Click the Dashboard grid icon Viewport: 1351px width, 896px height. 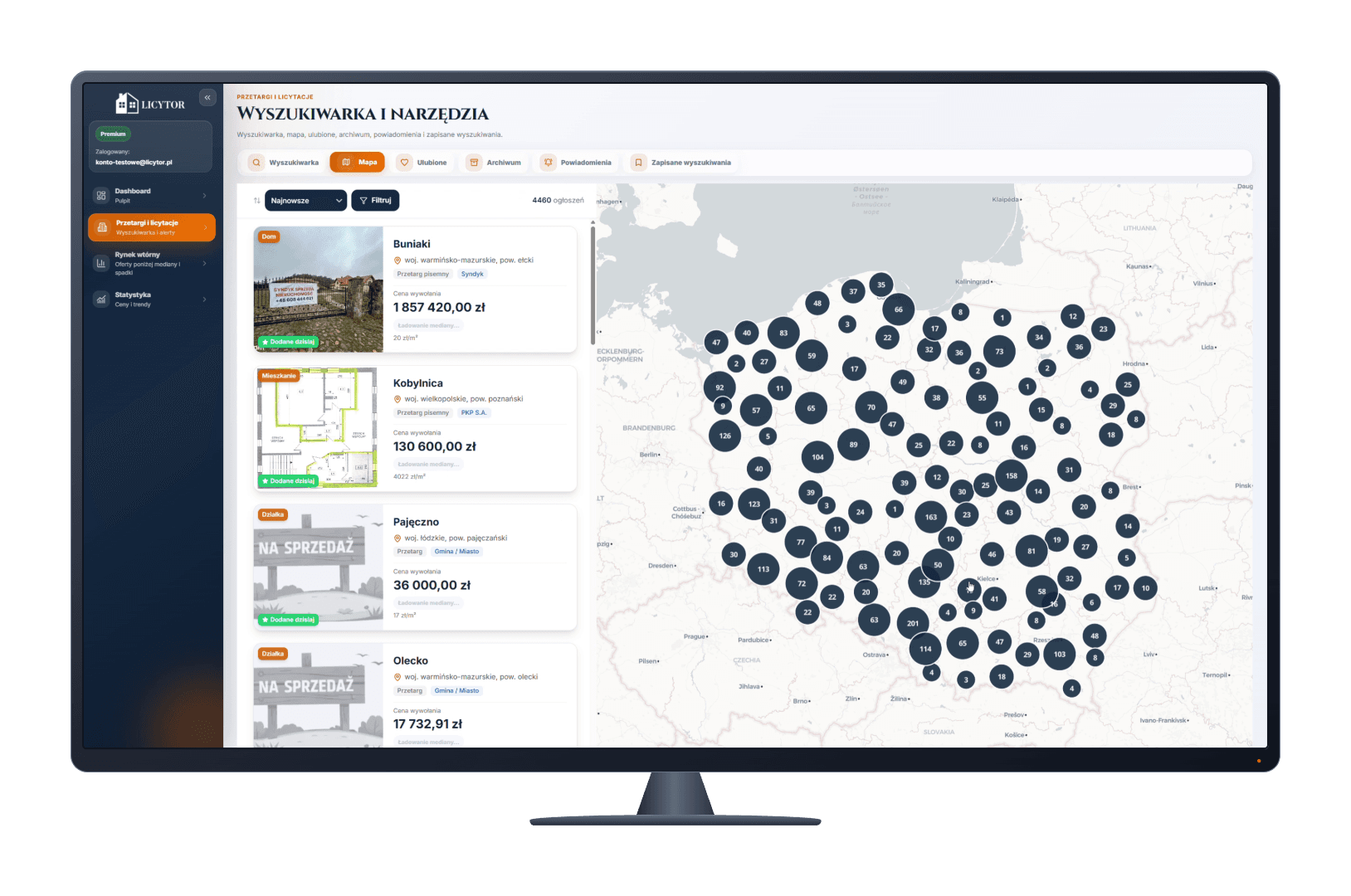click(101, 196)
